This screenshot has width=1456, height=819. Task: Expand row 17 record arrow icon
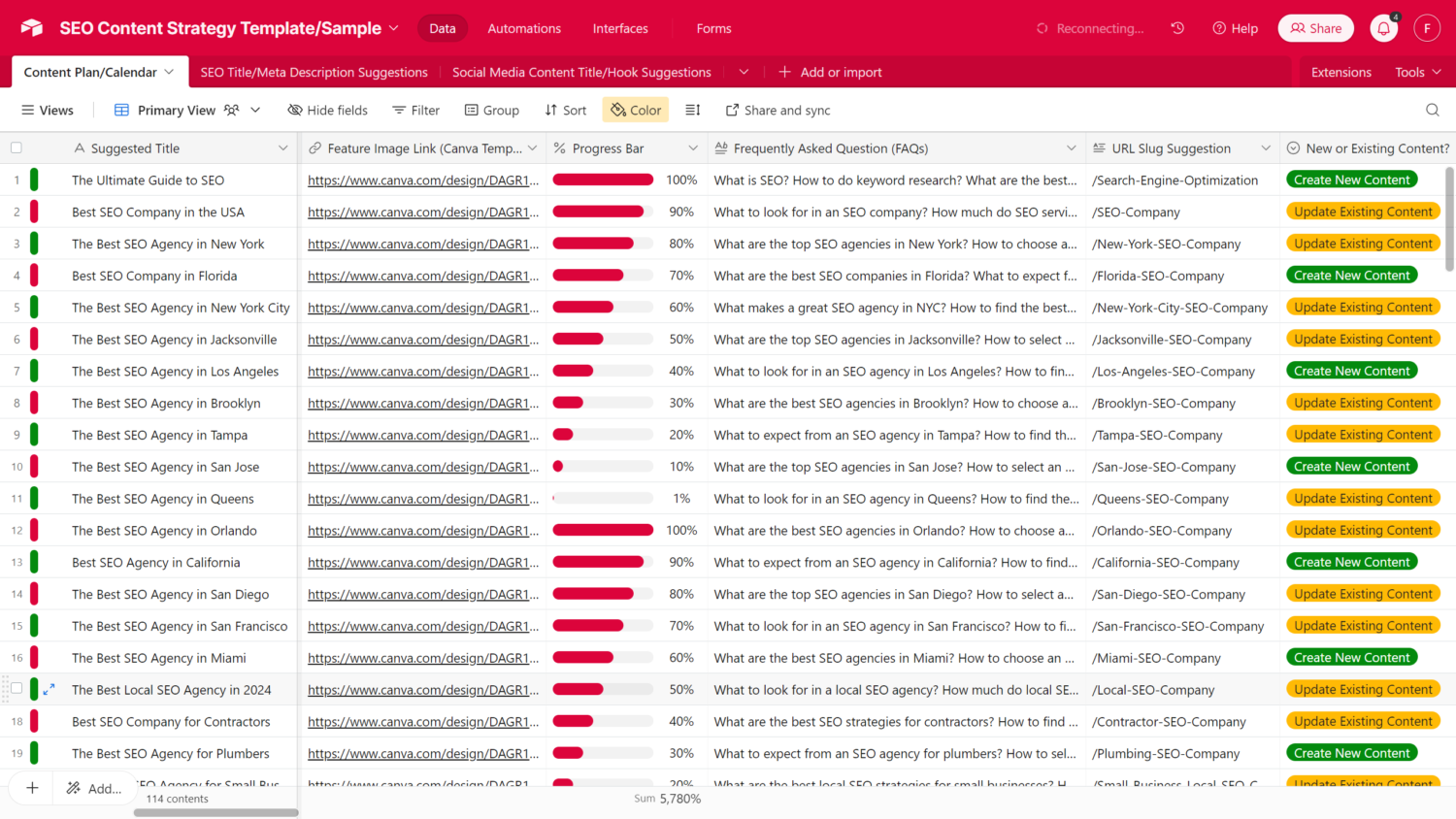[50, 689]
